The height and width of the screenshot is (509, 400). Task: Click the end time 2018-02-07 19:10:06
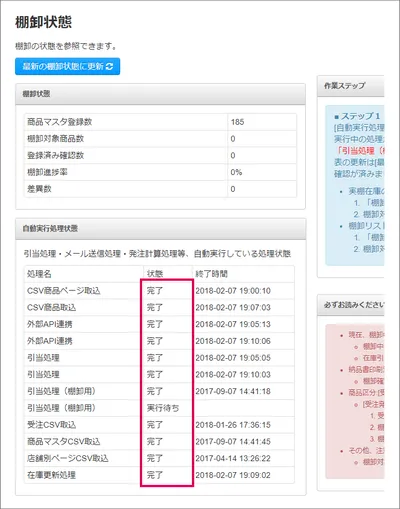click(x=233, y=341)
